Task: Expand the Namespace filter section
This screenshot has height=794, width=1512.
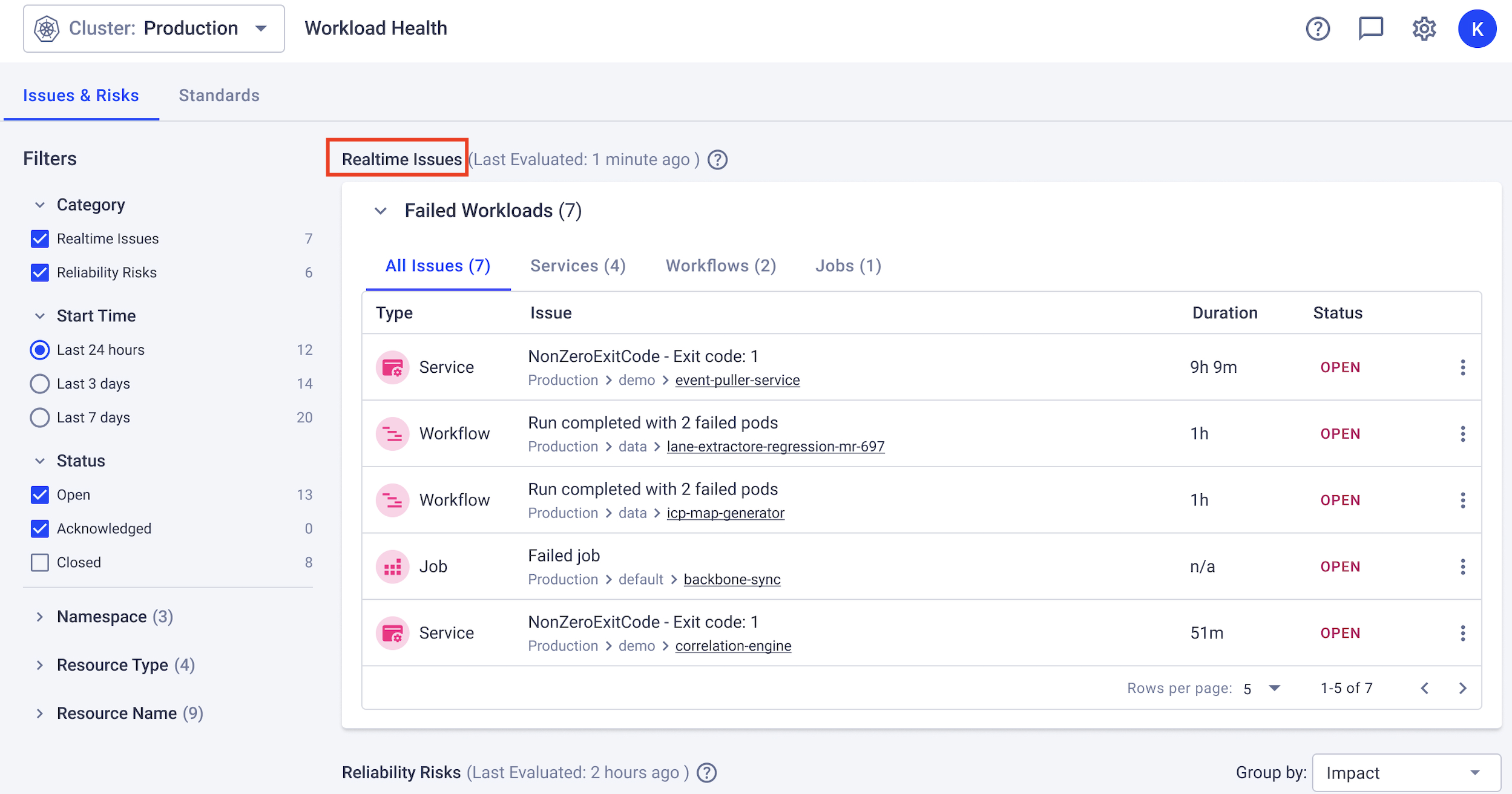Action: [40, 617]
